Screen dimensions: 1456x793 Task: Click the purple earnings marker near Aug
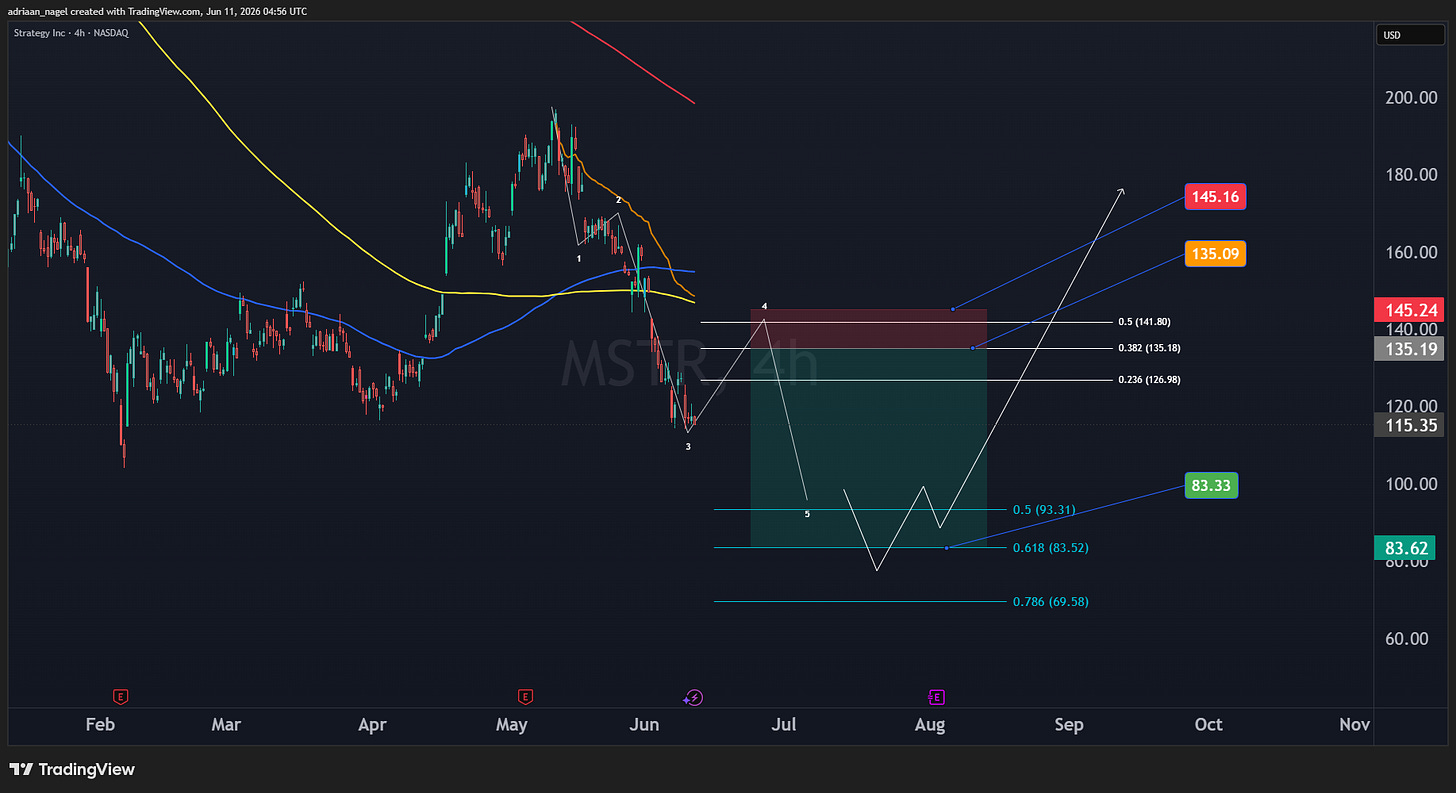[x=937, y=697]
